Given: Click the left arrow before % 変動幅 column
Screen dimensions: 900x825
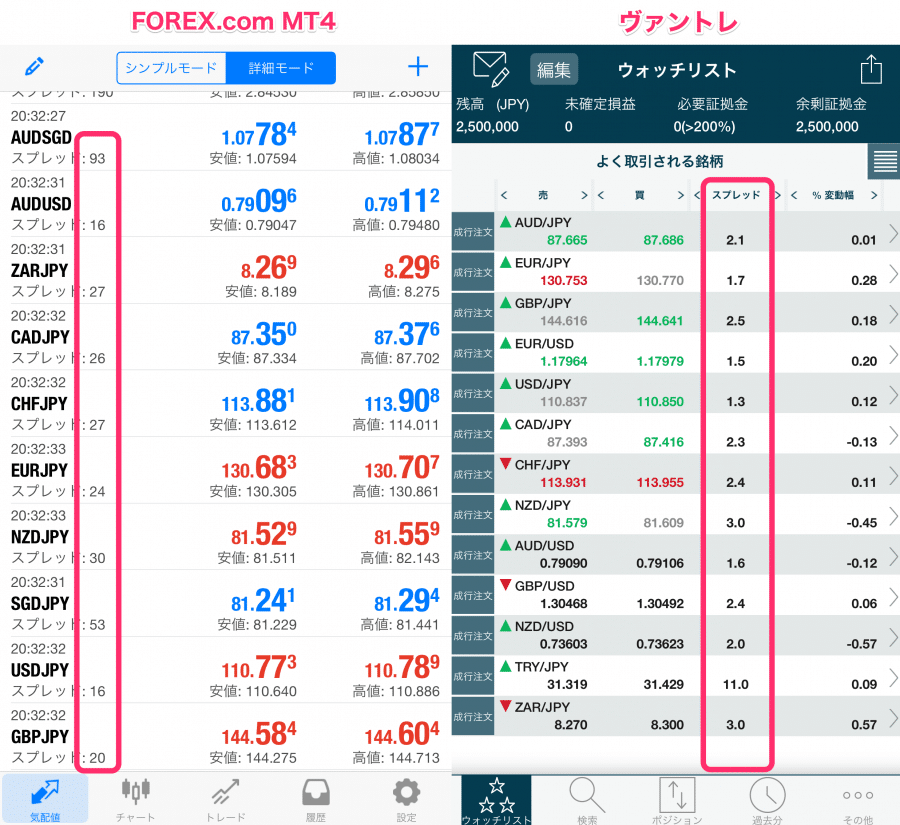Looking at the screenshot, I should [794, 195].
